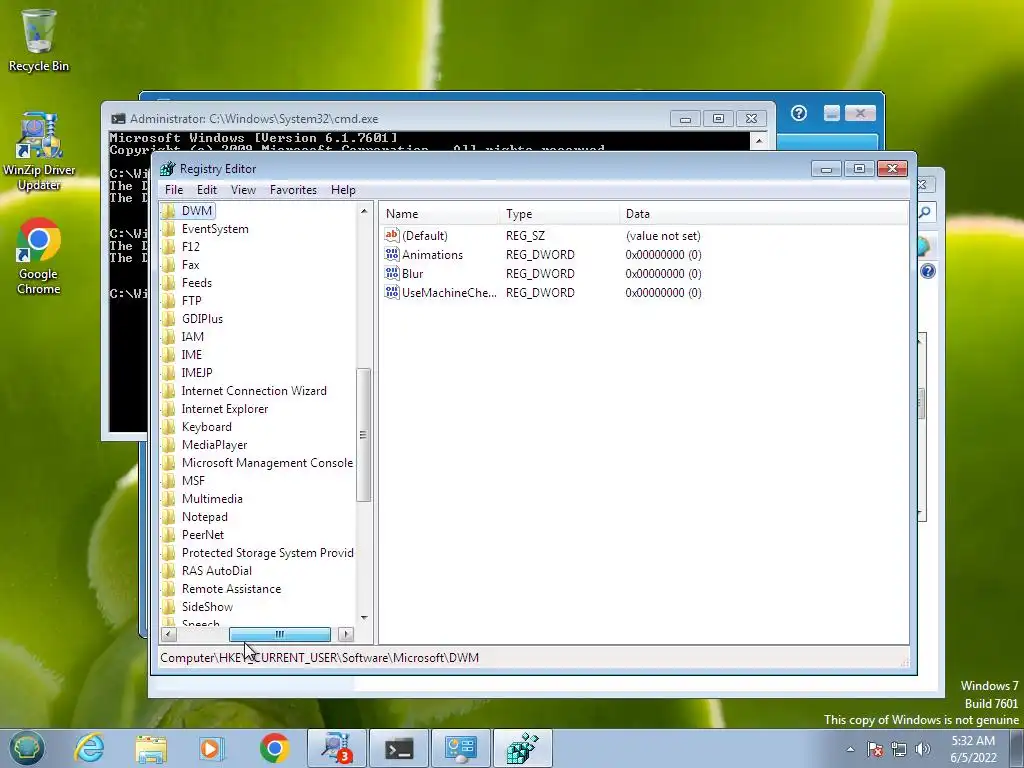Select the Remote Assistance key
The image size is (1024, 768).
(x=231, y=589)
